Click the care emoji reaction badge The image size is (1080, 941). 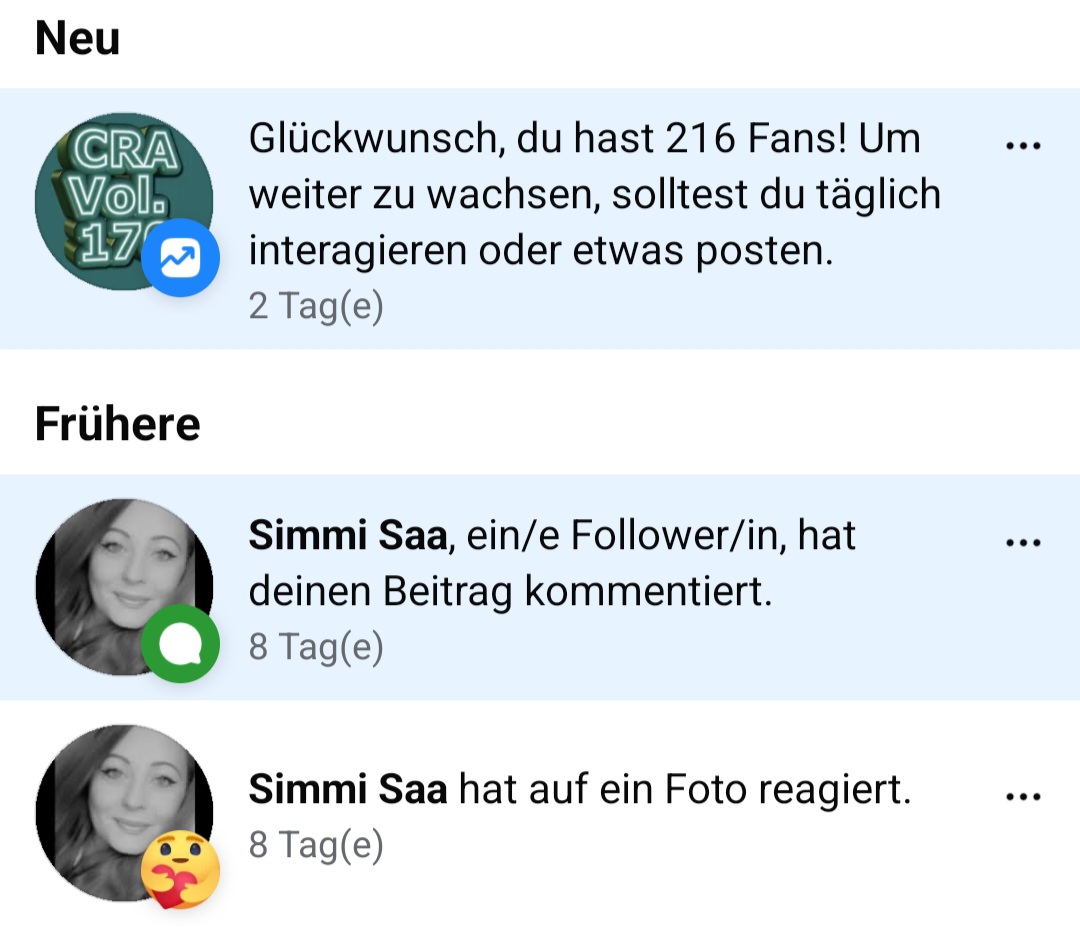[180, 866]
